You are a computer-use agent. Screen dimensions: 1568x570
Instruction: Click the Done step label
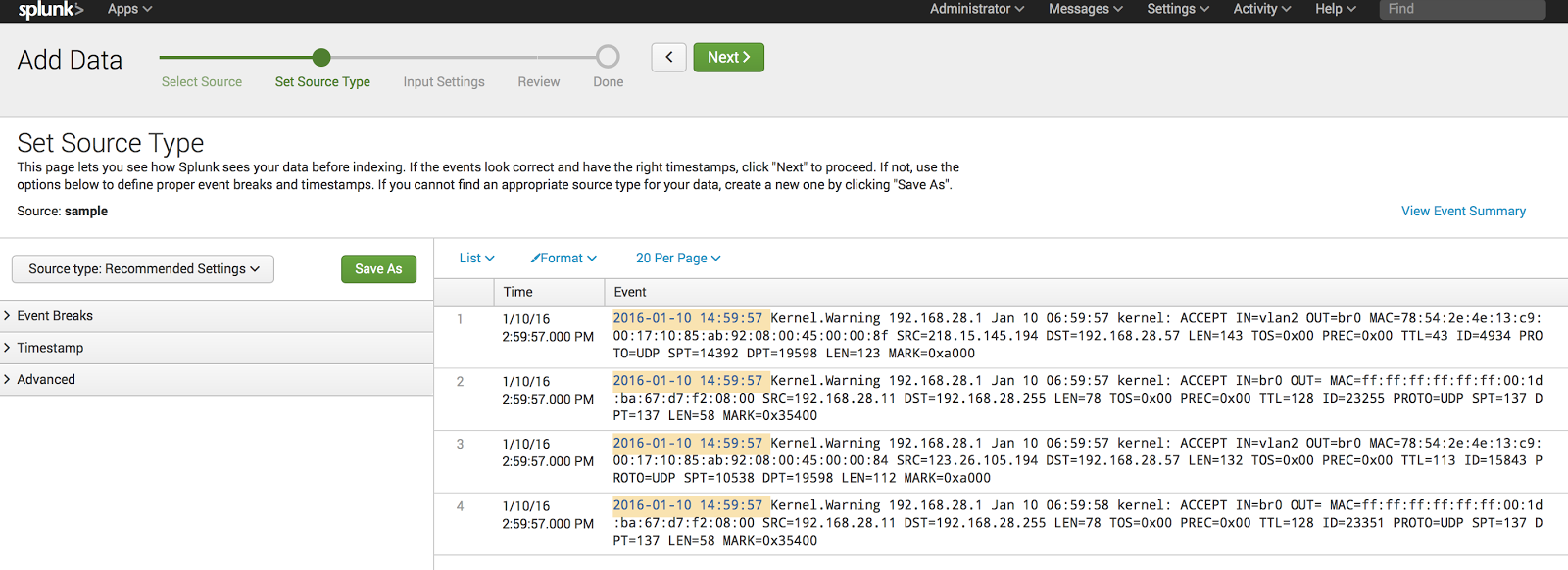609,81
